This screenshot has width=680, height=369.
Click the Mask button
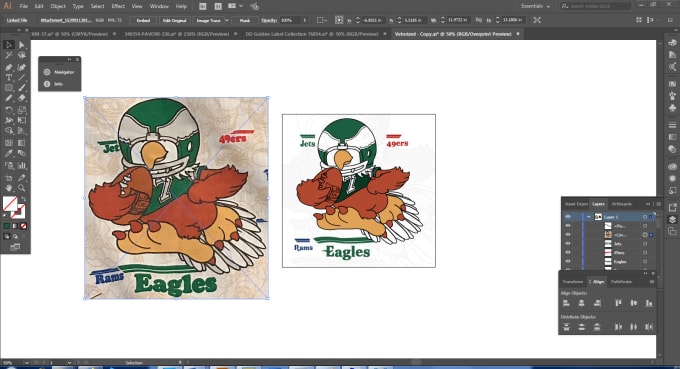245,20
